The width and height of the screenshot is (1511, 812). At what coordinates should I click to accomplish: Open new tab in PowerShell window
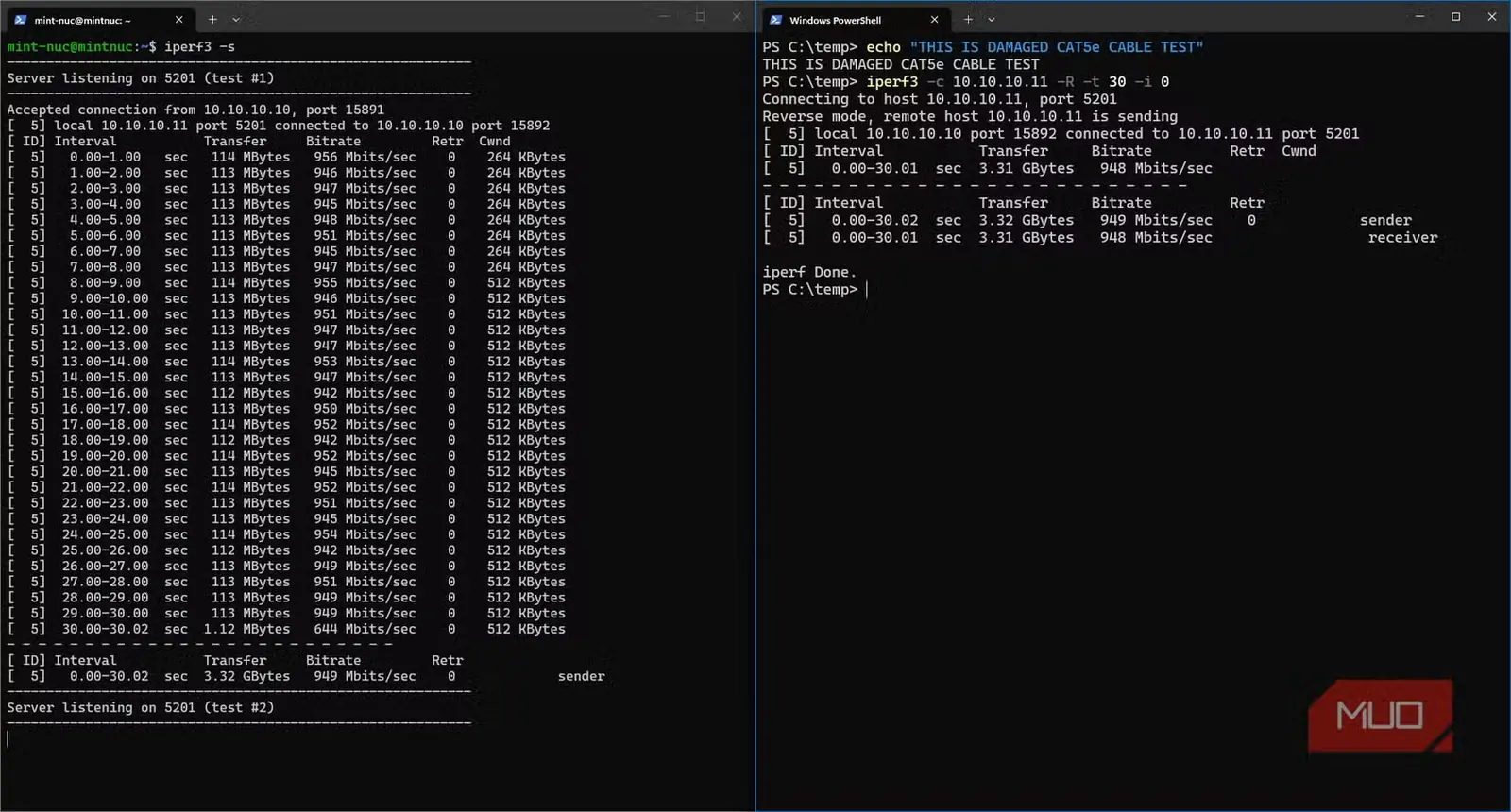[x=968, y=19]
